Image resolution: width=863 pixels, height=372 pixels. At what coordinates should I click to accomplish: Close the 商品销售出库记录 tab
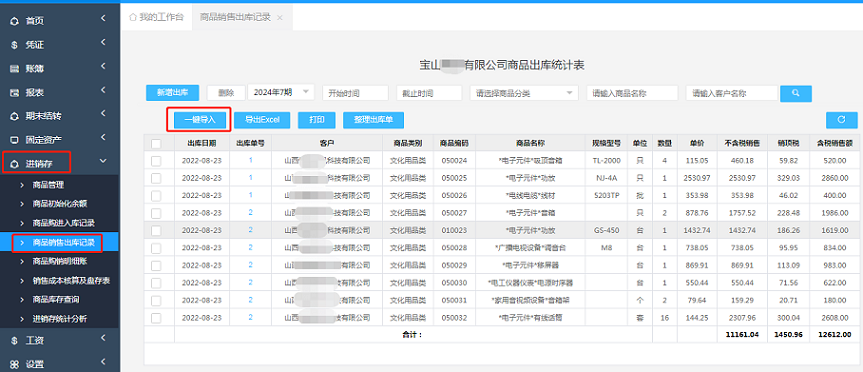[280, 18]
